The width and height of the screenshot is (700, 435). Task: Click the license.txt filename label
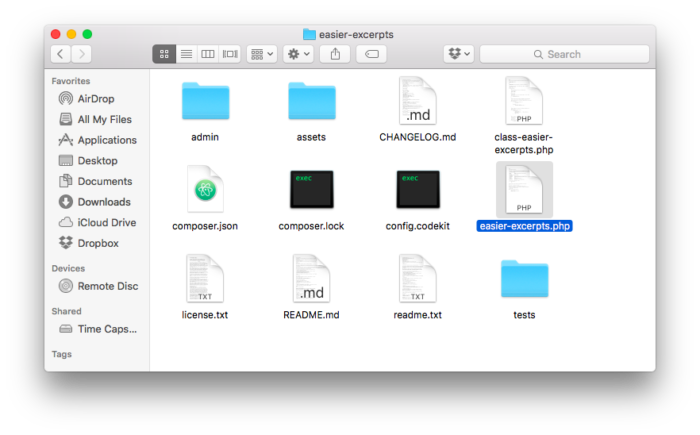(205, 315)
